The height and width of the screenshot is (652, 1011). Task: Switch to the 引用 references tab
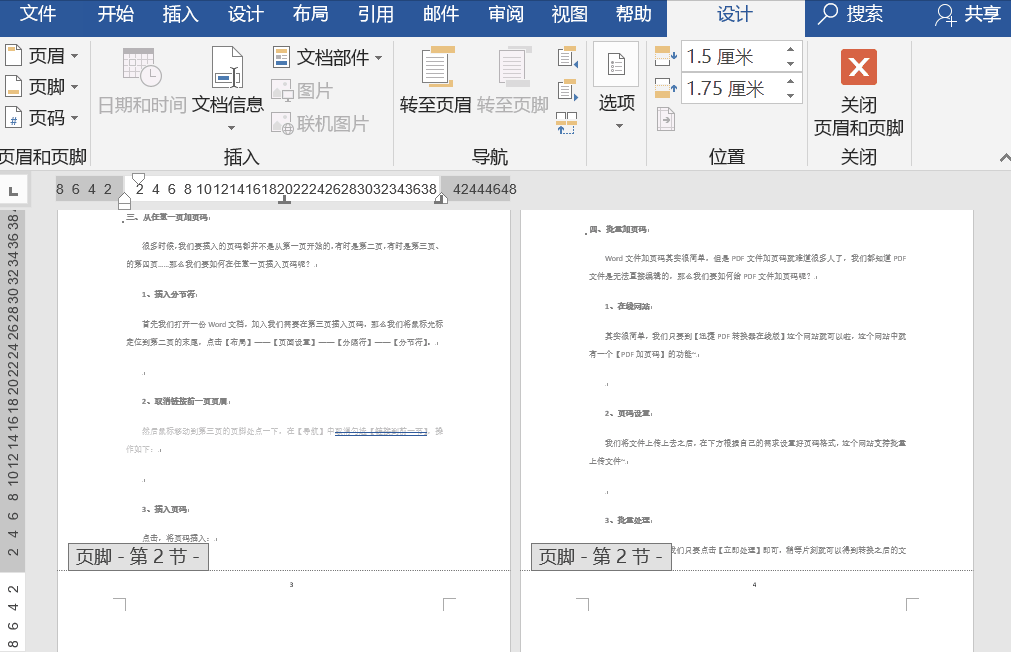coord(376,14)
